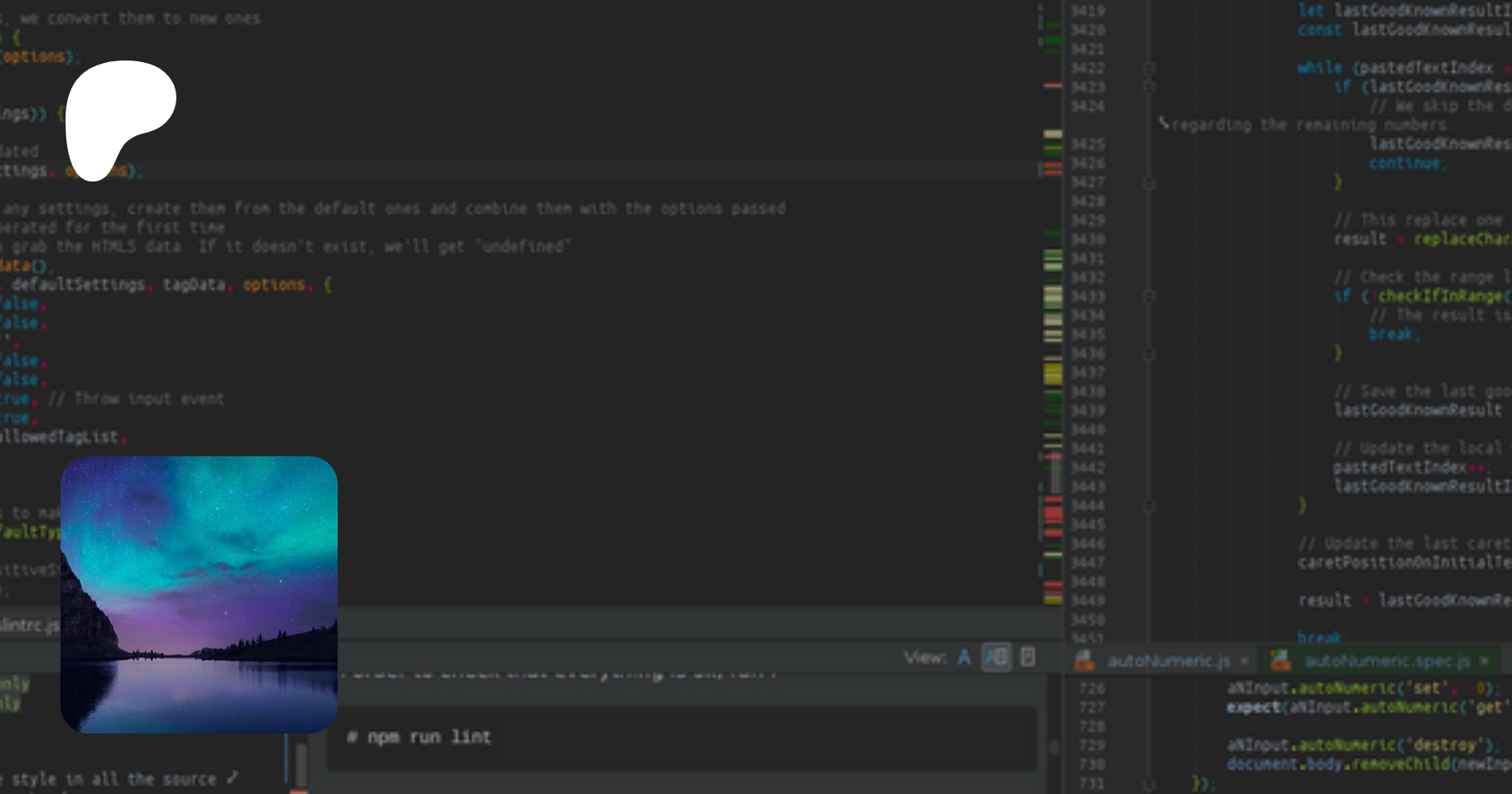Select the editor and preview split view icon
Viewport: 1512px width, 794px height.
point(996,657)
